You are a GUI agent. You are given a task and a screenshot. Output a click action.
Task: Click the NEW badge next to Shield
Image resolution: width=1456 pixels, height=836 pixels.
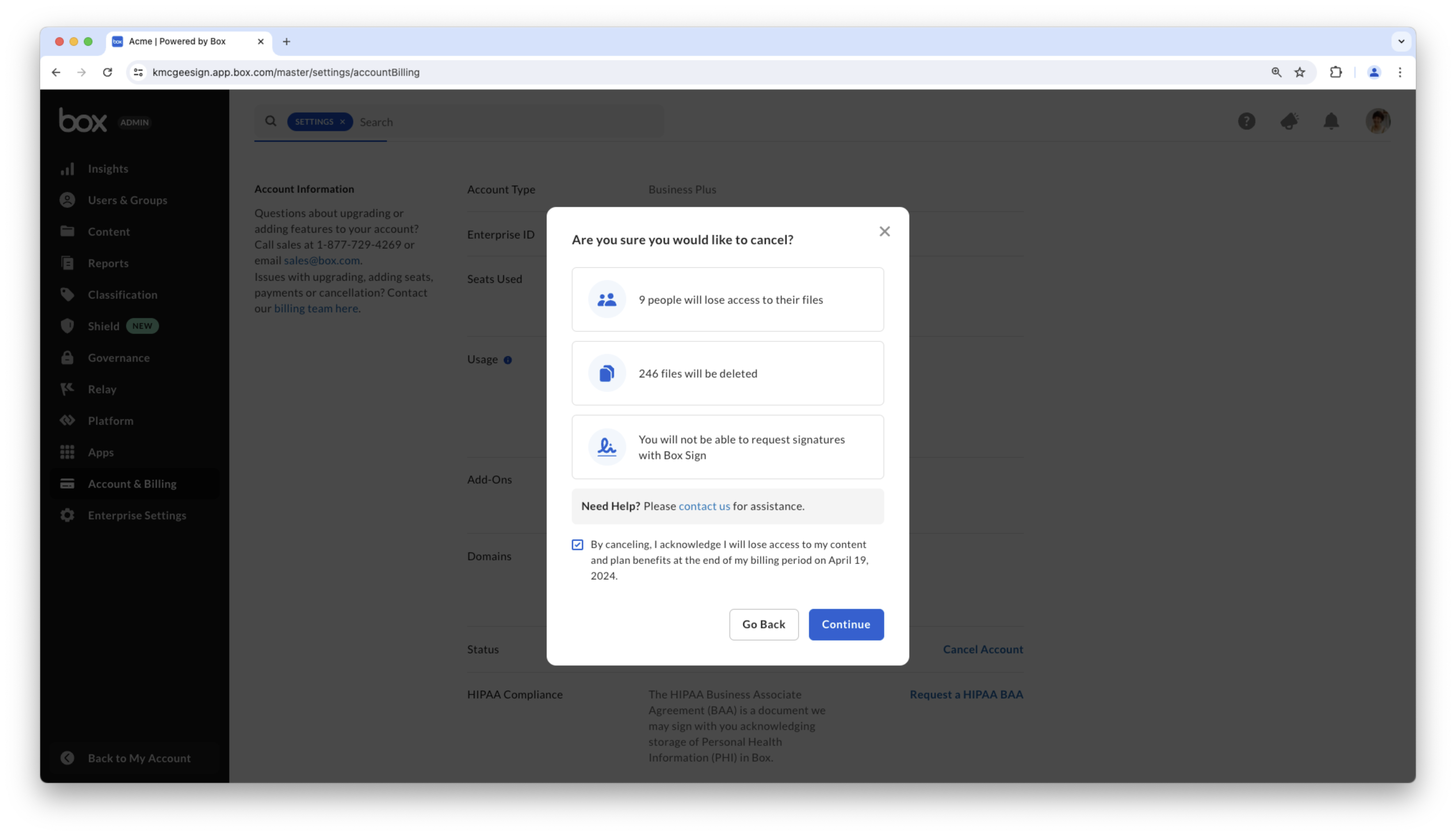coord(142,326)
